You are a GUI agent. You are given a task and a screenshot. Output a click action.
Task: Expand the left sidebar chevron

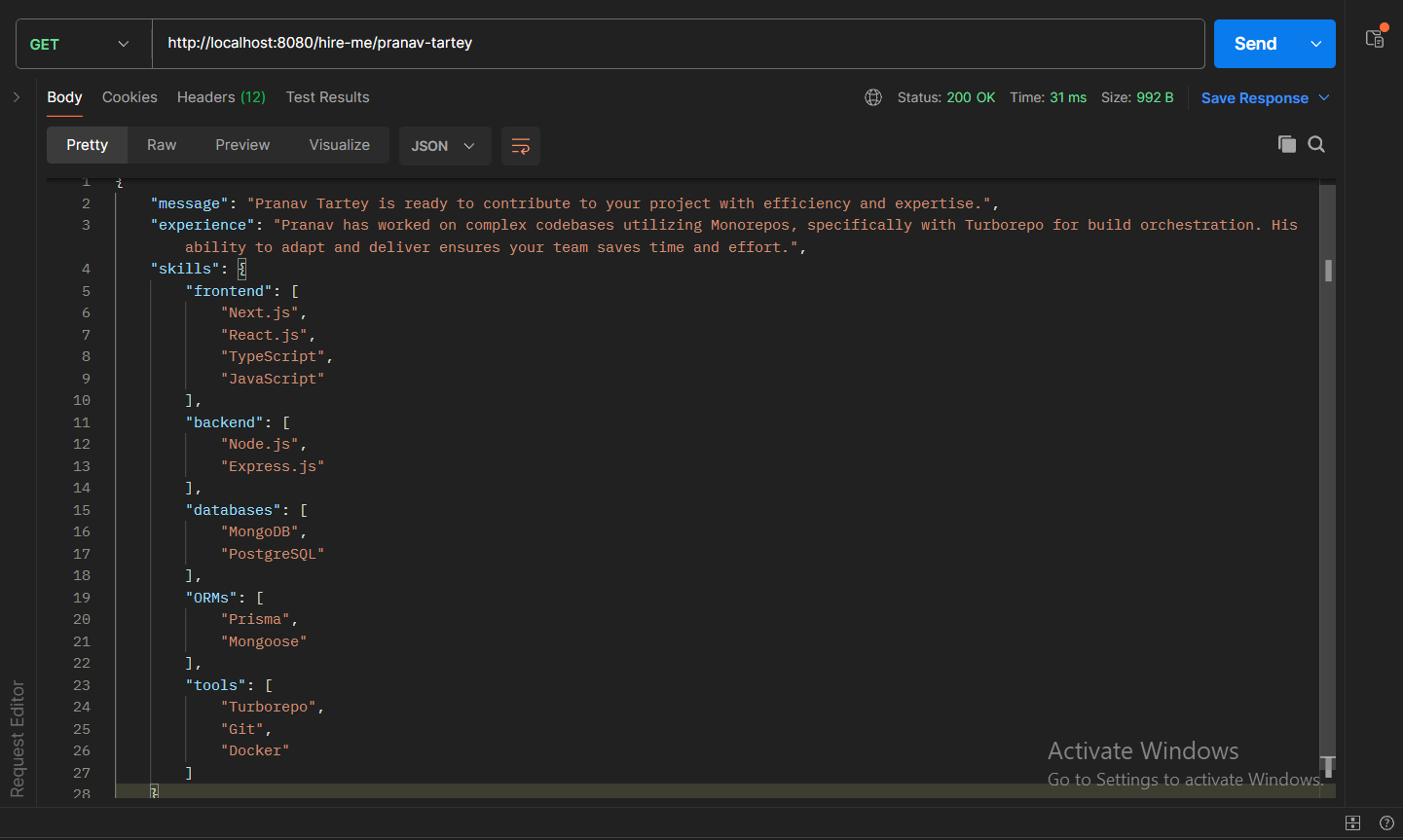tap(17, 97)
